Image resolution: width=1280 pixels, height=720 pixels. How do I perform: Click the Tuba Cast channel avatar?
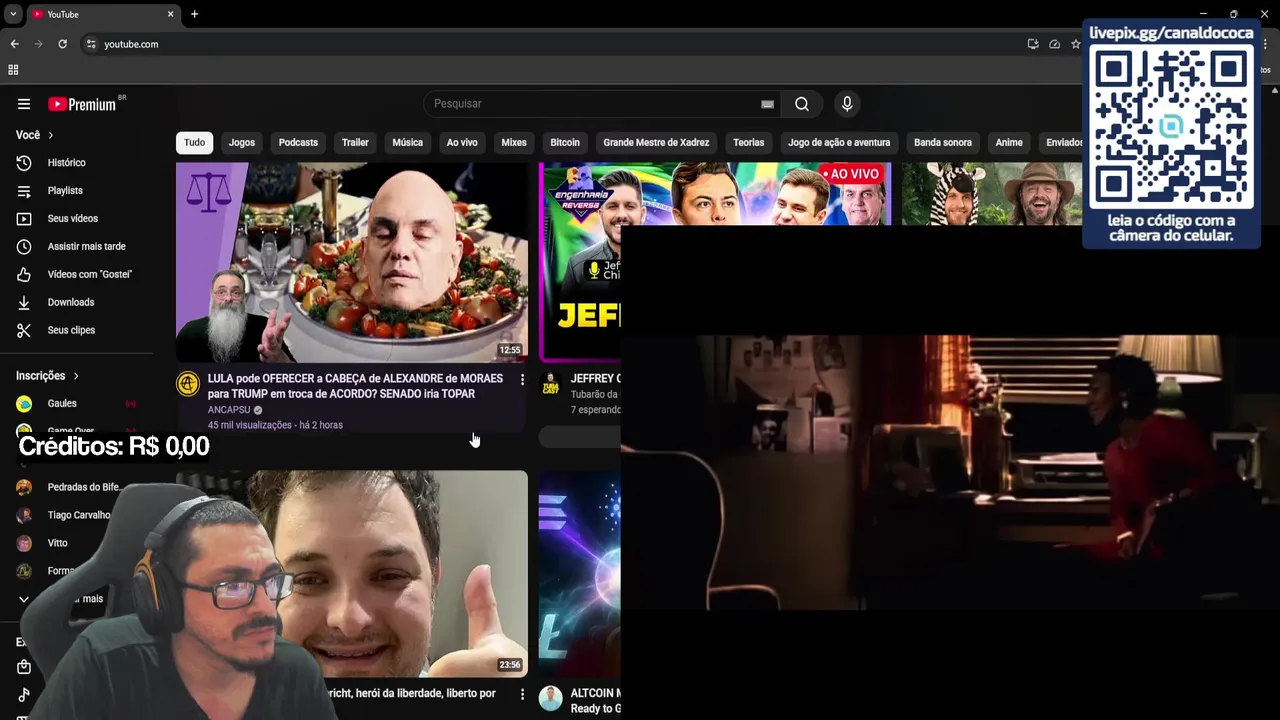coord(551,384)
